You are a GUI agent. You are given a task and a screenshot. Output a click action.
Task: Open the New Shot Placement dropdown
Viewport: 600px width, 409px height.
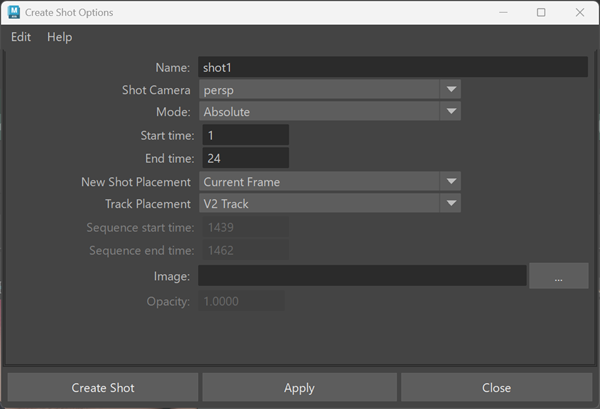(330, 182)
